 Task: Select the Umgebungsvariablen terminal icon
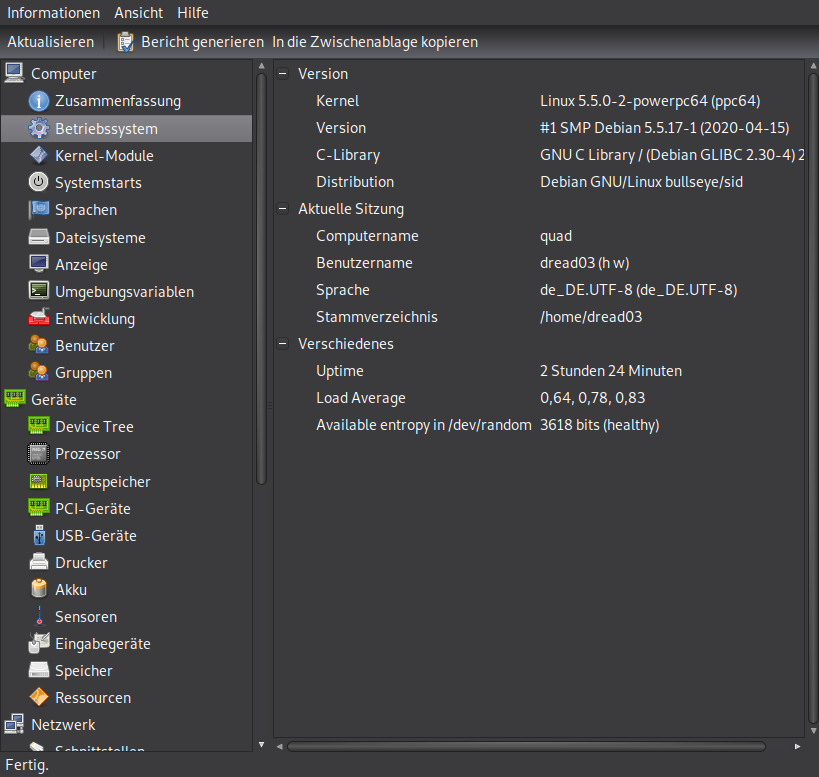tap(39, 291)
